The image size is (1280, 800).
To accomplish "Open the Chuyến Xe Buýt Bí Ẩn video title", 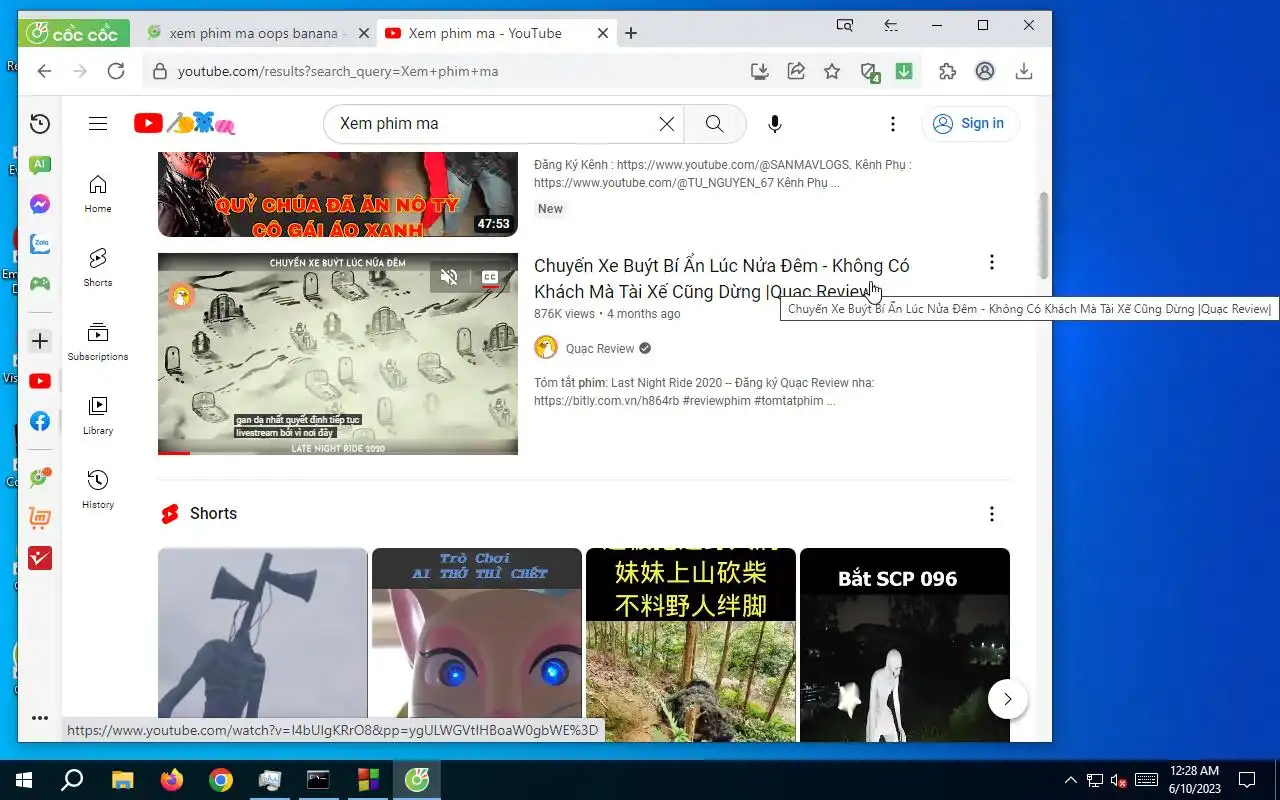I will [722, 278].
